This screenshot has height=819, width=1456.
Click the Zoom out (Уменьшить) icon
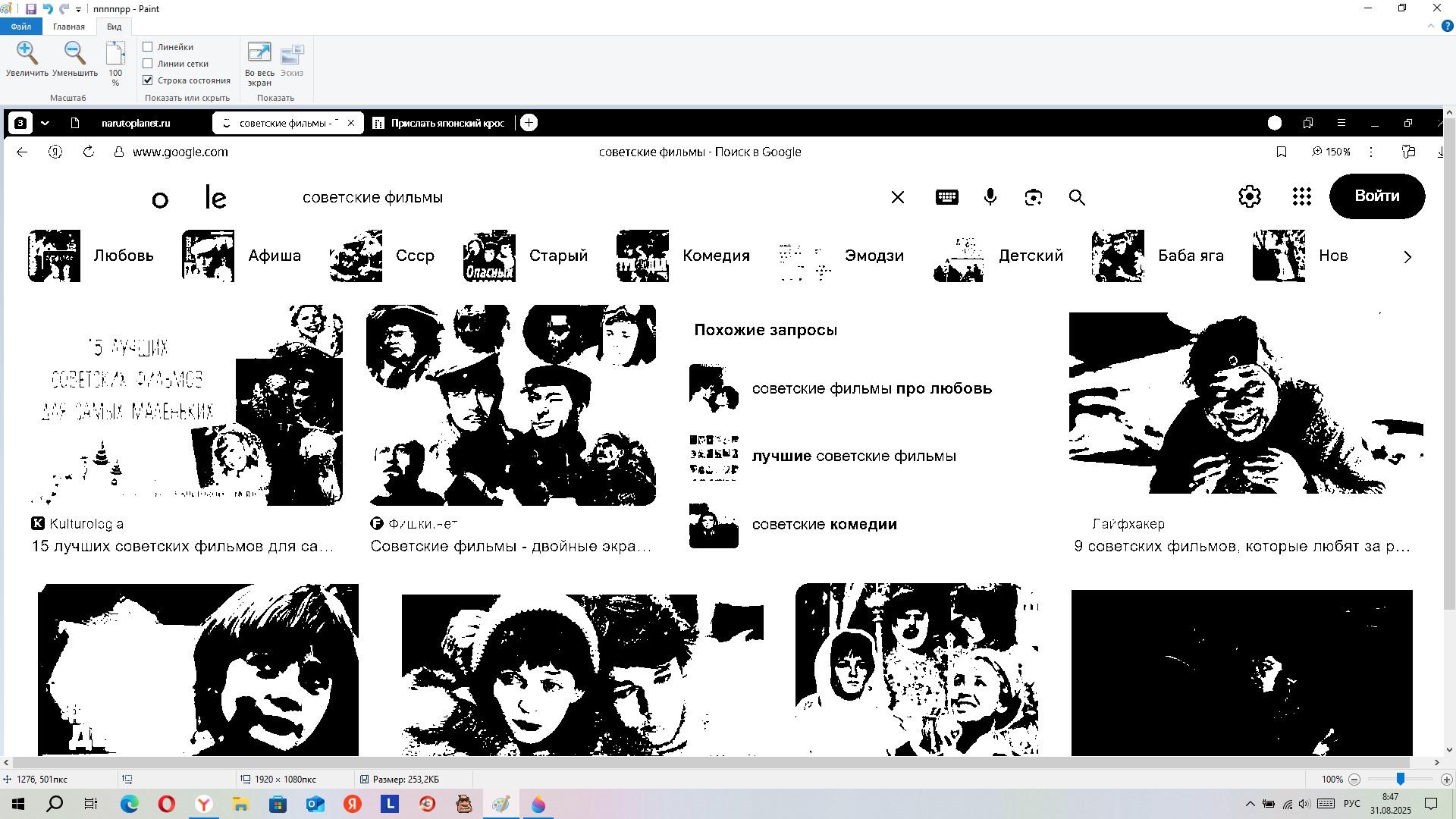74,54
